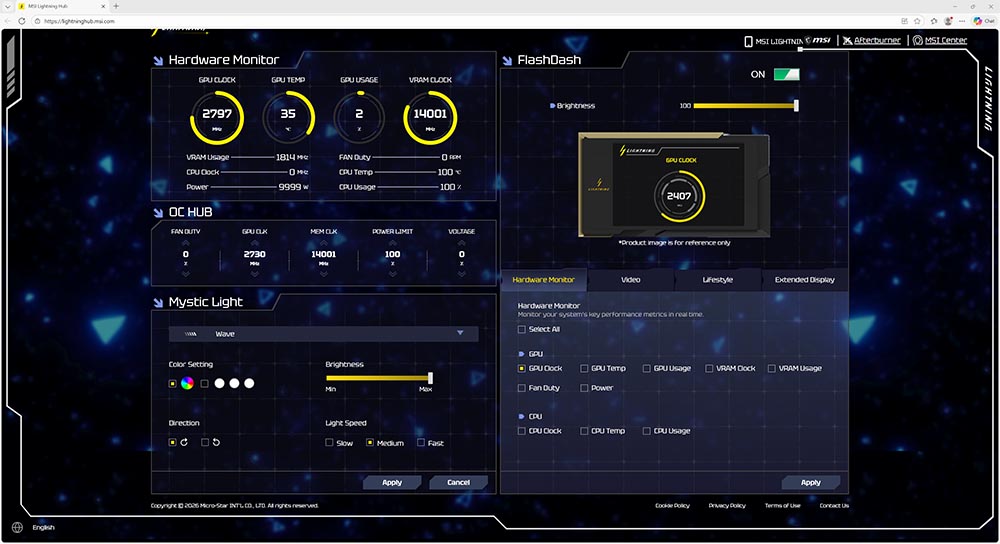
Task: Click the first white color swatch
Action: pos(219,383)
